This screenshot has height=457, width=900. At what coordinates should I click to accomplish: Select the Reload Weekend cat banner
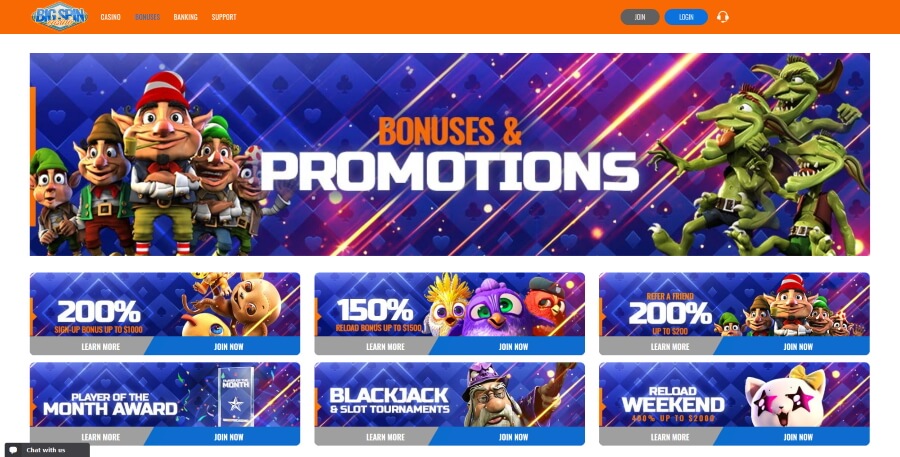pyautogui.click(x=734, y=395)
